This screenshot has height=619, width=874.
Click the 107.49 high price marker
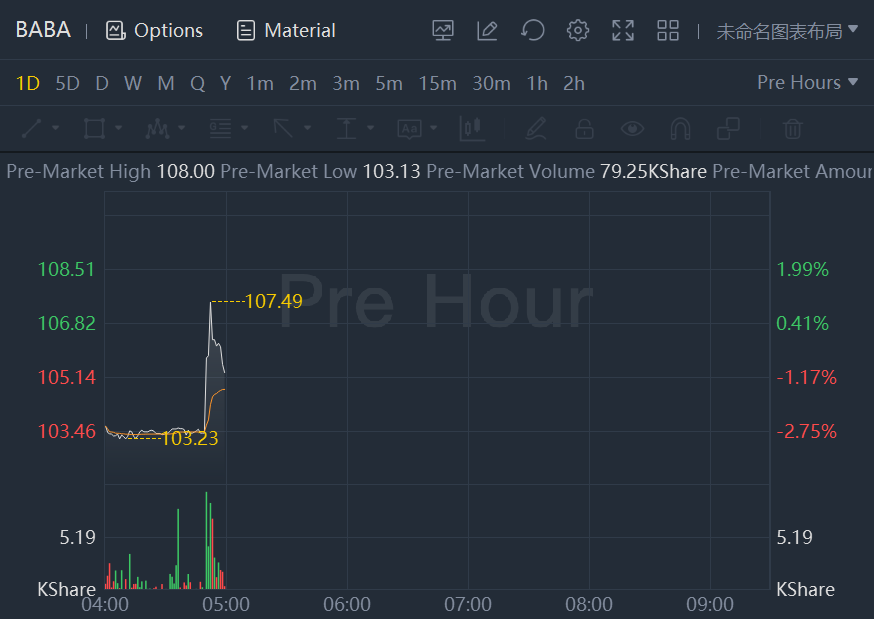click(273, 301)
